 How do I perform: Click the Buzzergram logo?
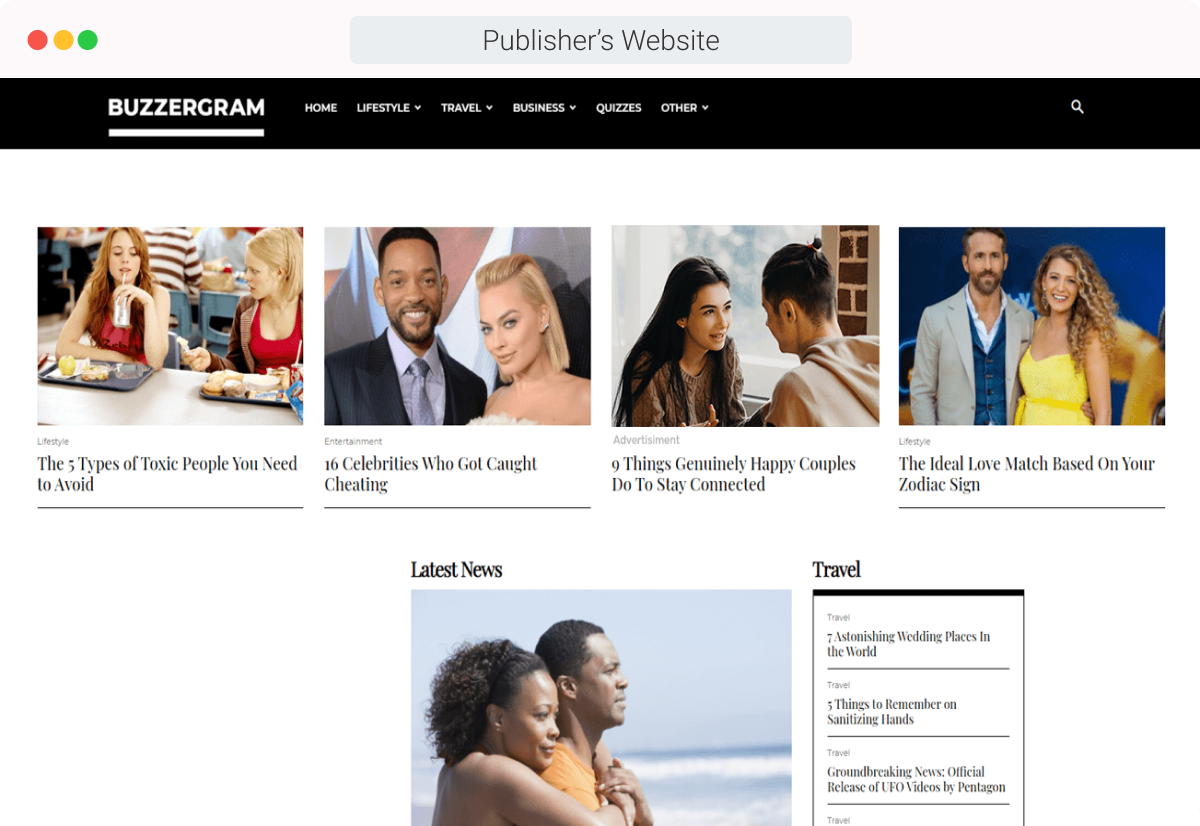click(x=186, y=114)
